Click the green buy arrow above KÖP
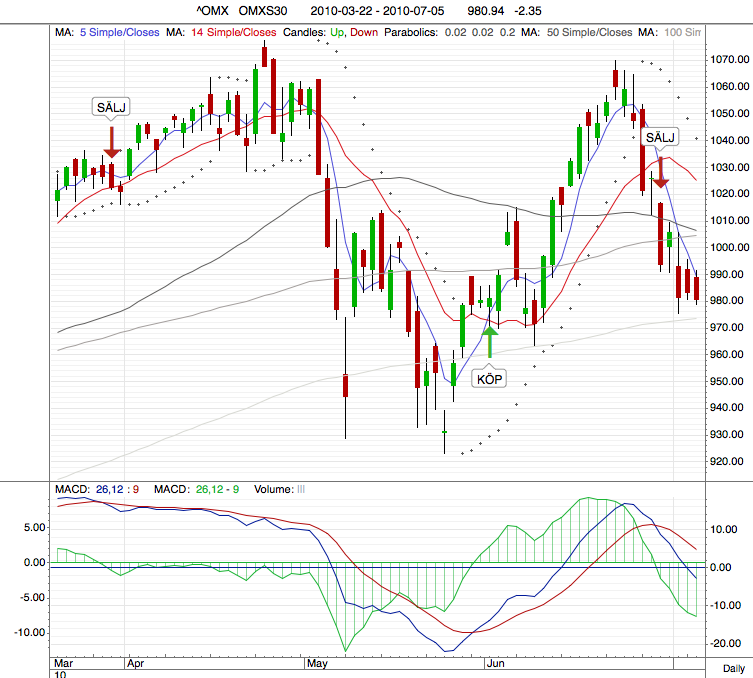Screen dimensions: 753x678 (x=490, y=340)
